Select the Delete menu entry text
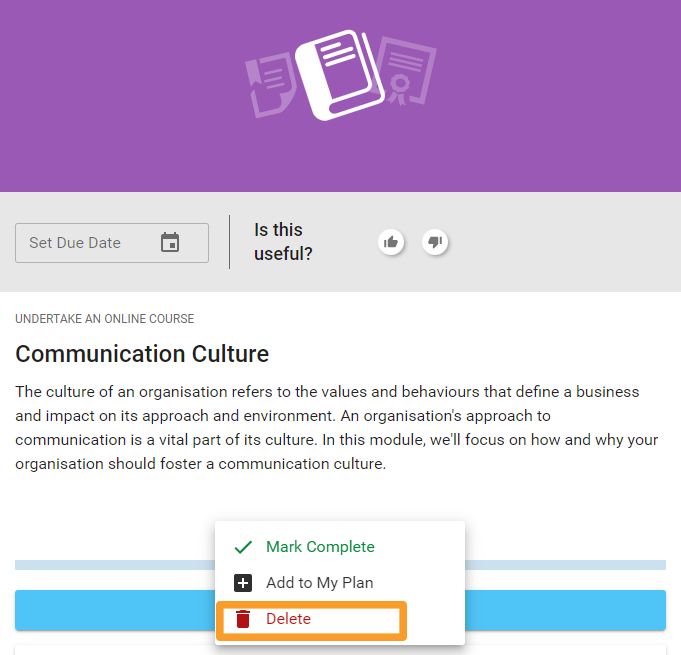681x655 pixels. (x=288, y=619)
